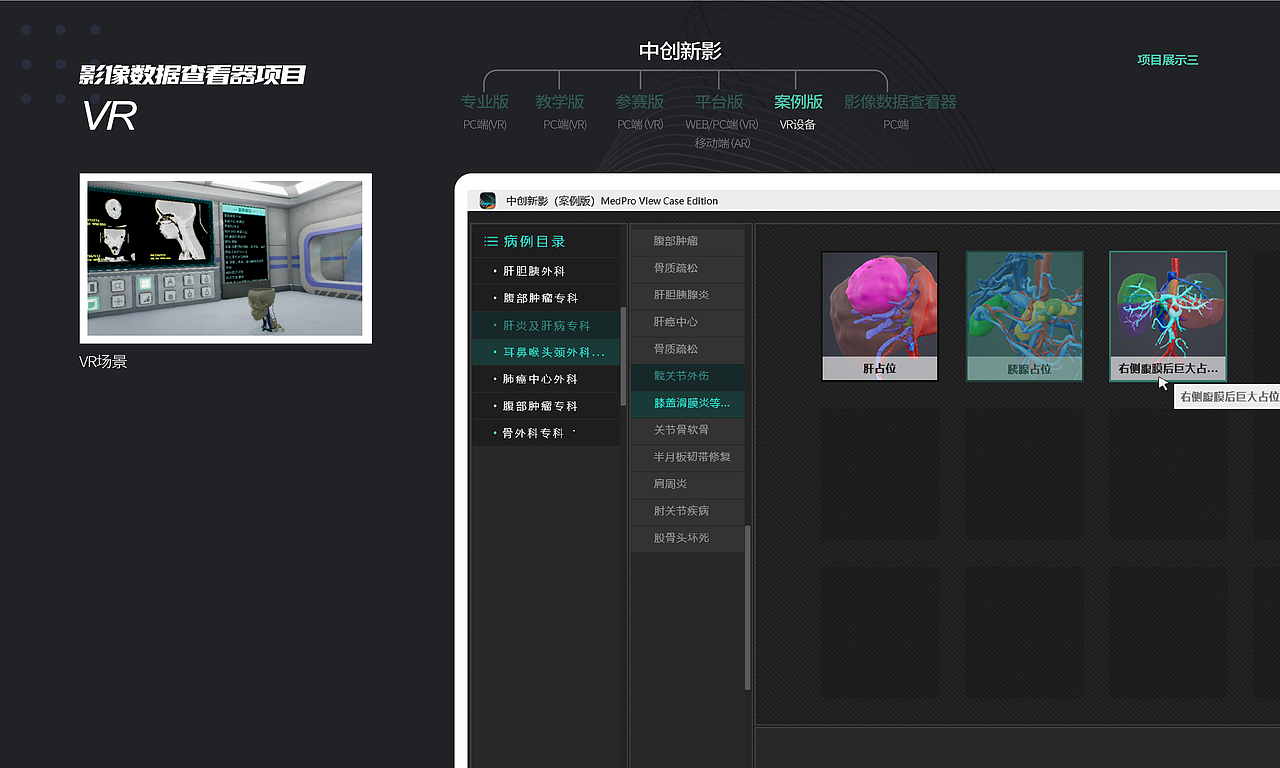This screenshot has height=768, width=1280.
Task: Select the 平台版 edition tab
Action: pos(720,102)
